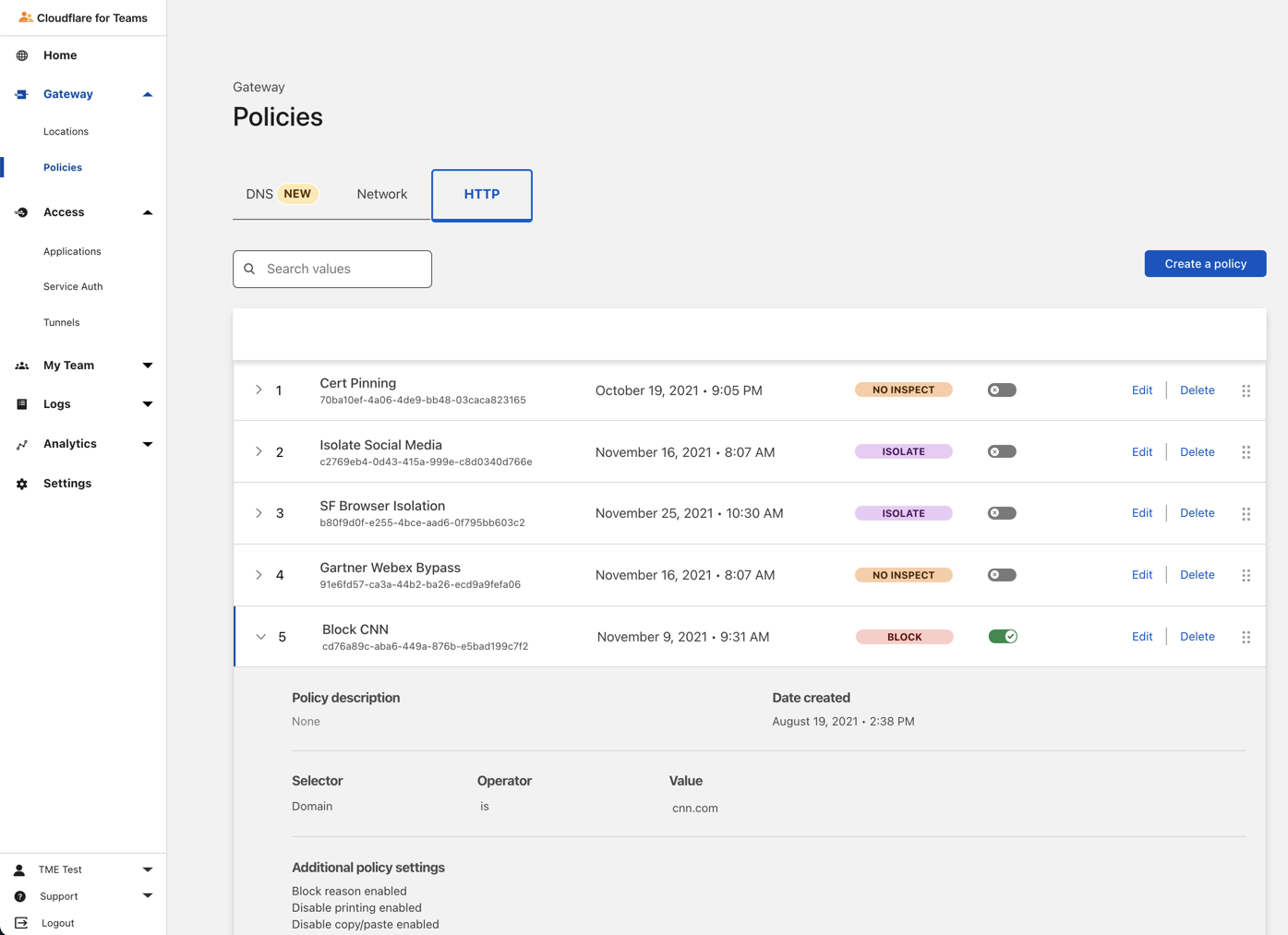Viewport: 1288px width, 935px height.
Task: Grab the drag handle for Block CNN
Action: [x=1246, y=637]
